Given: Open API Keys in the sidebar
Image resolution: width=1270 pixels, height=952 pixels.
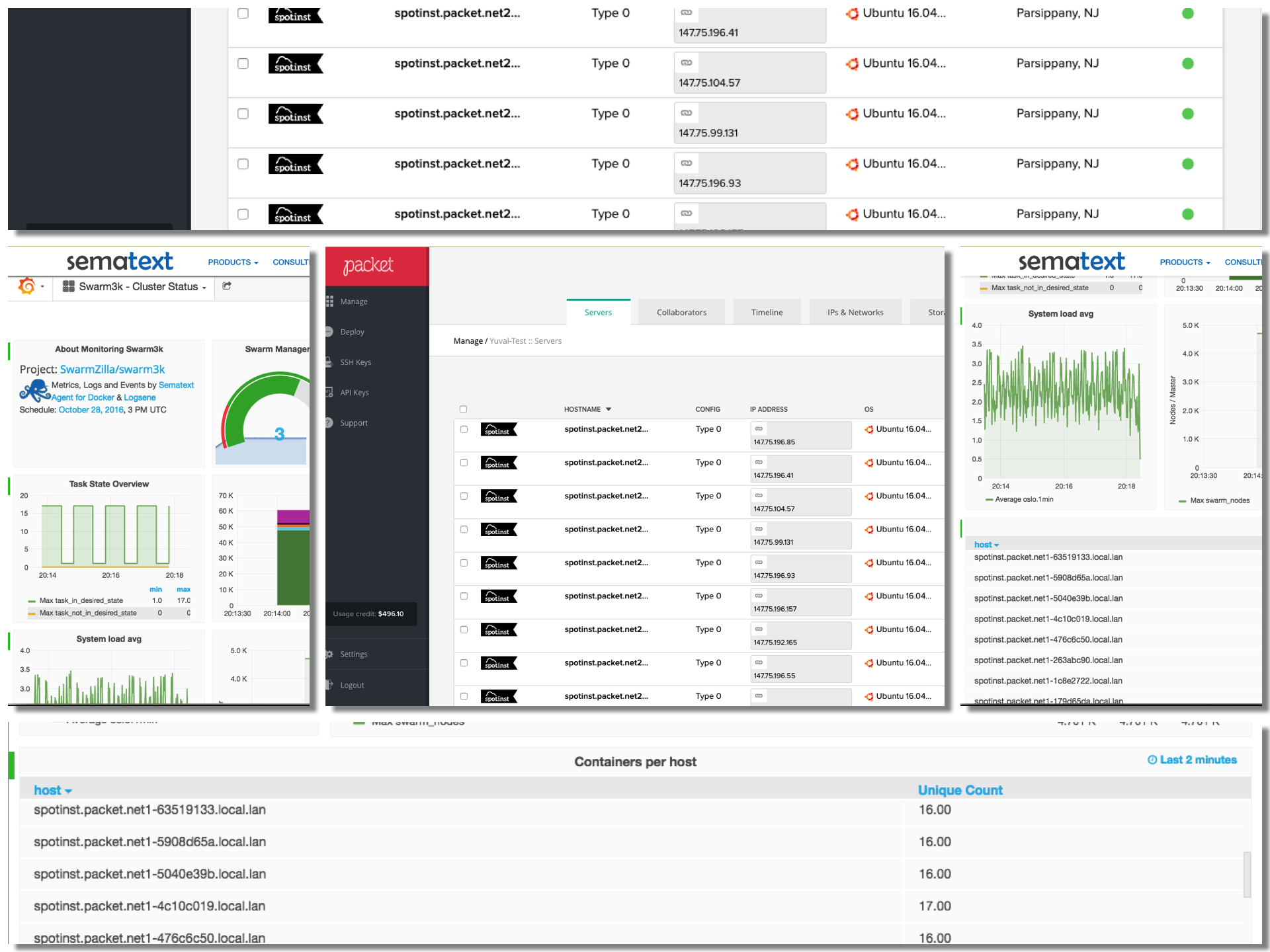Looking at the screenshot, I should (x=354, y=393).
